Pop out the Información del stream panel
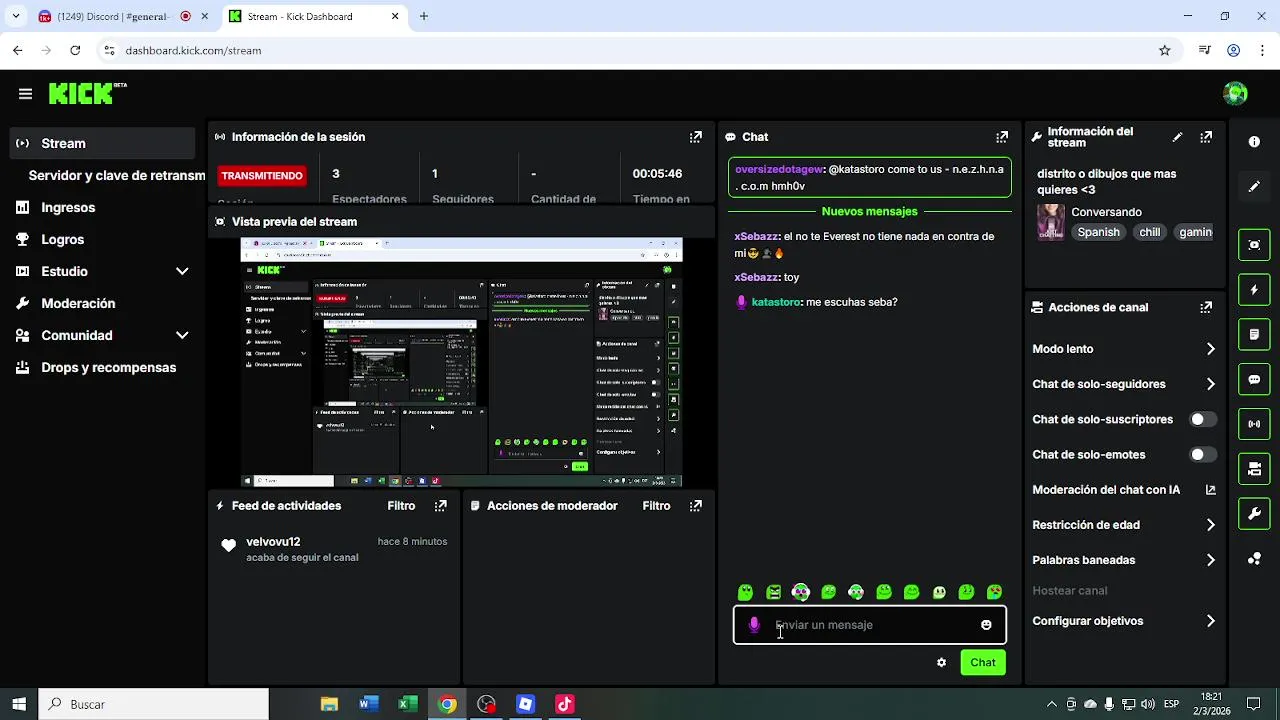The image size is (1280, 720). pos(1206,137)
